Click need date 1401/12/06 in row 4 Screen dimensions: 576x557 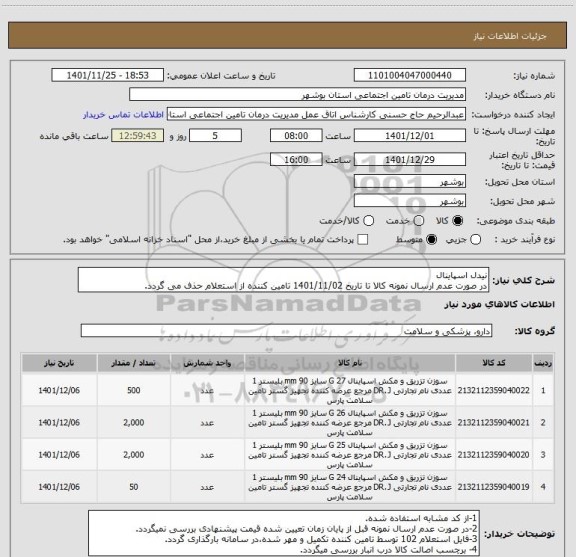[x=59, y=487]
